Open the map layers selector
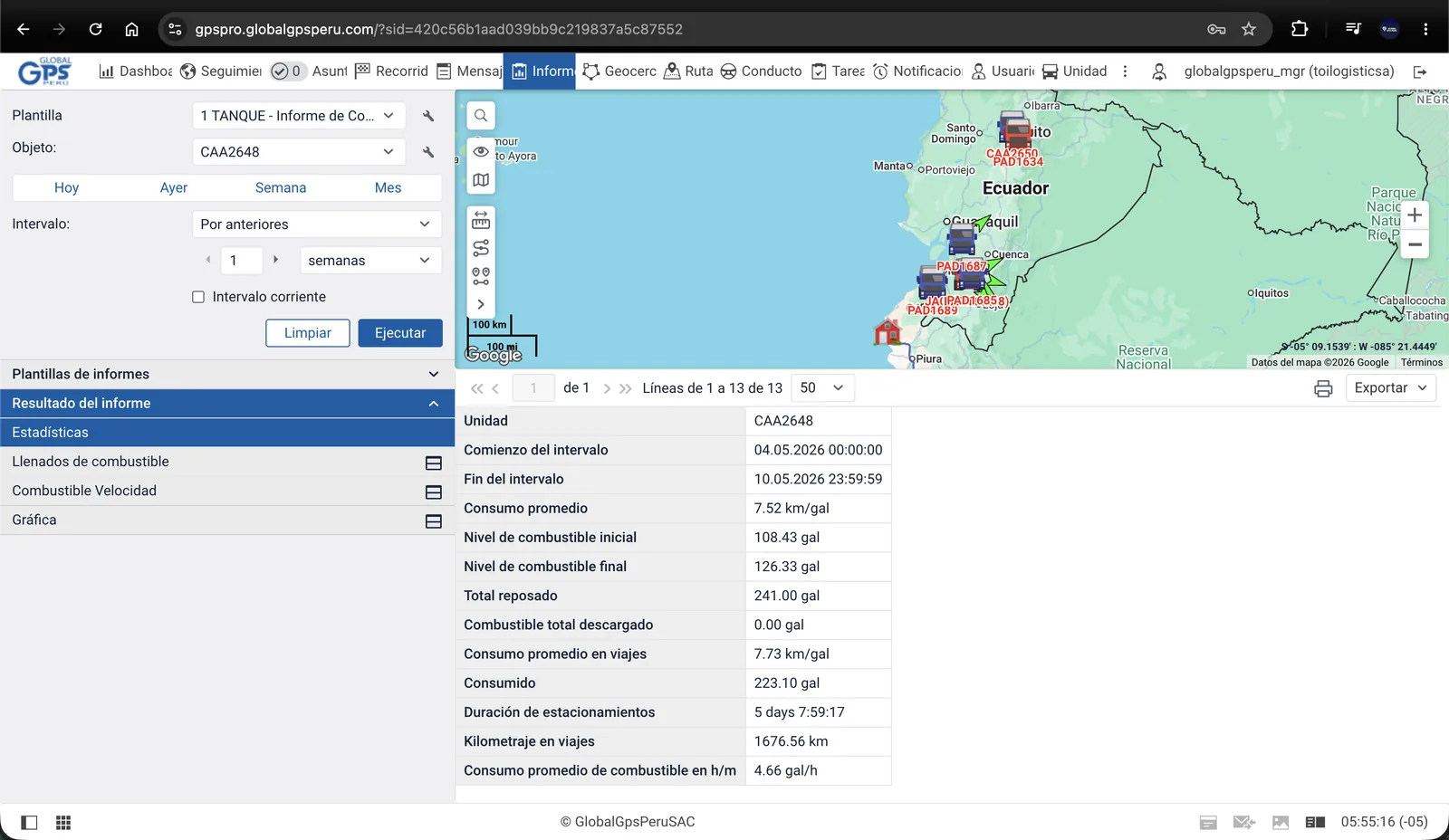The height and width of the screenshot is (840, 1449). click(x=481, y=180)
